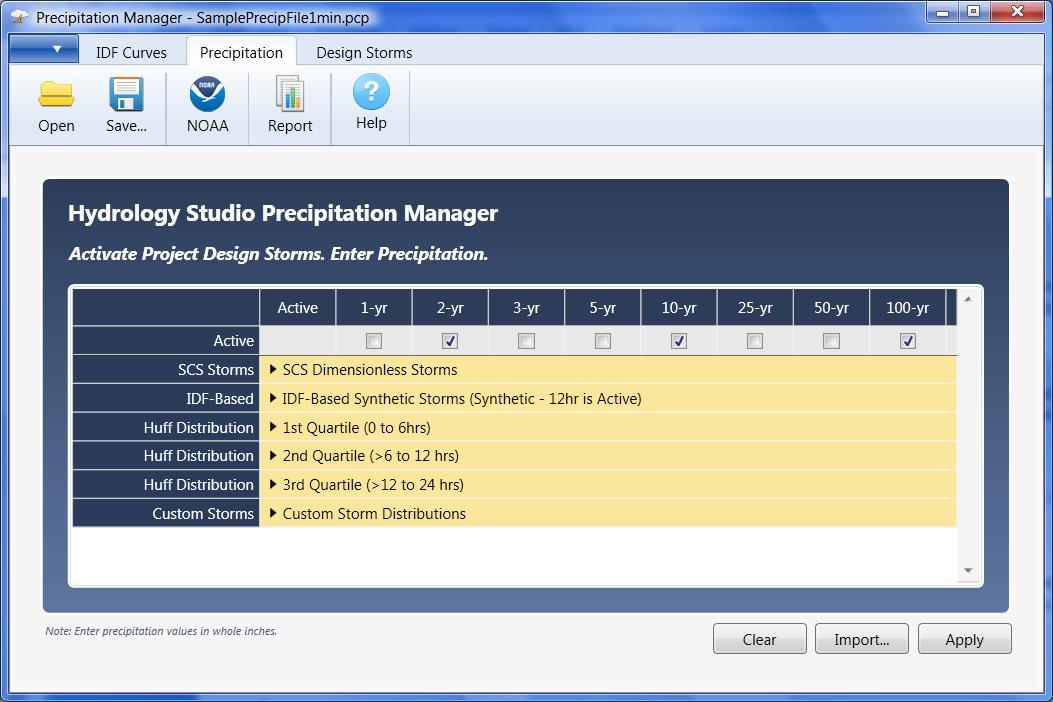Screen dimensions: 1053x702
Task: Save the precipitation file
Action: pos(126,103)
